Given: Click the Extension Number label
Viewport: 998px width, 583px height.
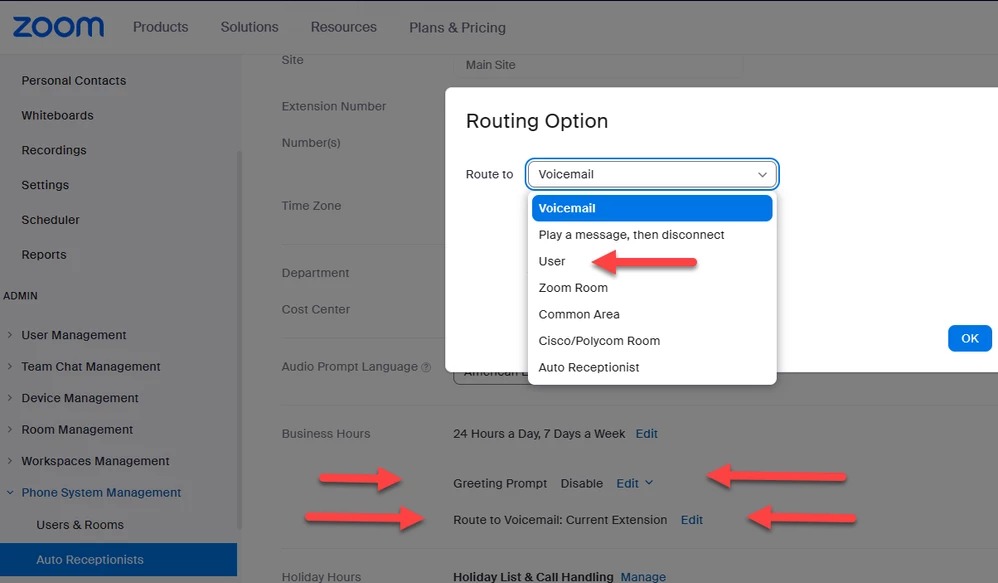Looking at the screenshot, I should [334, 106].
